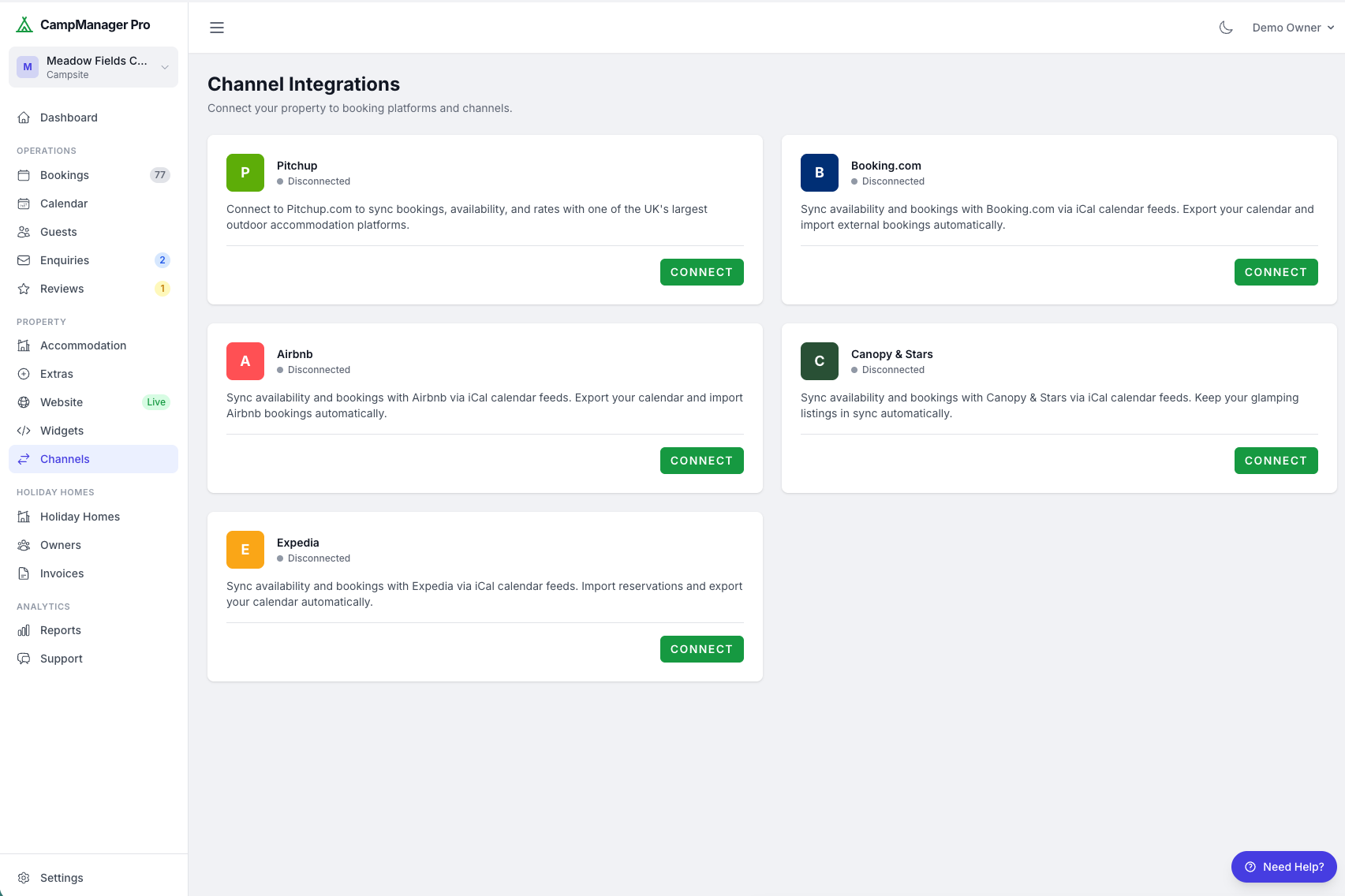Open the Demo Owner user dropdown
Viewport: 1345px width, 896px height.
(x=1293, y=28)
